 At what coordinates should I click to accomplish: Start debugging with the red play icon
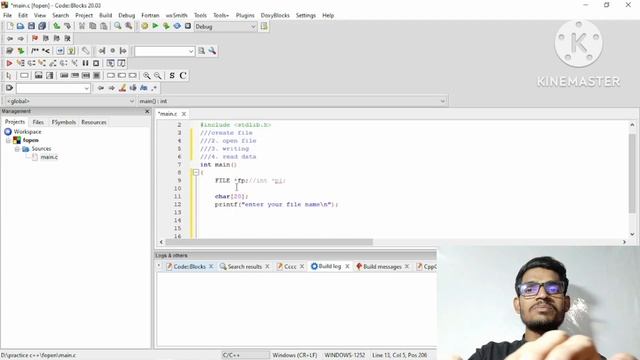click(x=9, y=63)
